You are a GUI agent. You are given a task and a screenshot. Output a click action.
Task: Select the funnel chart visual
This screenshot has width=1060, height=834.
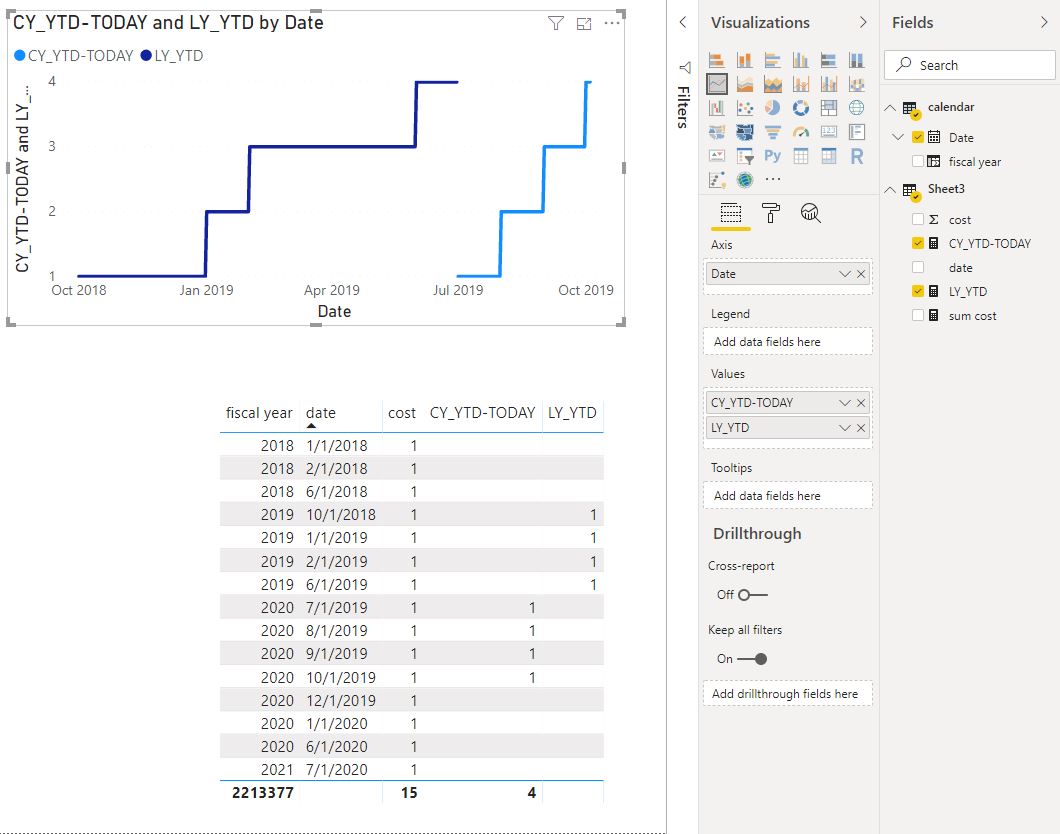(x=773, y=132)
